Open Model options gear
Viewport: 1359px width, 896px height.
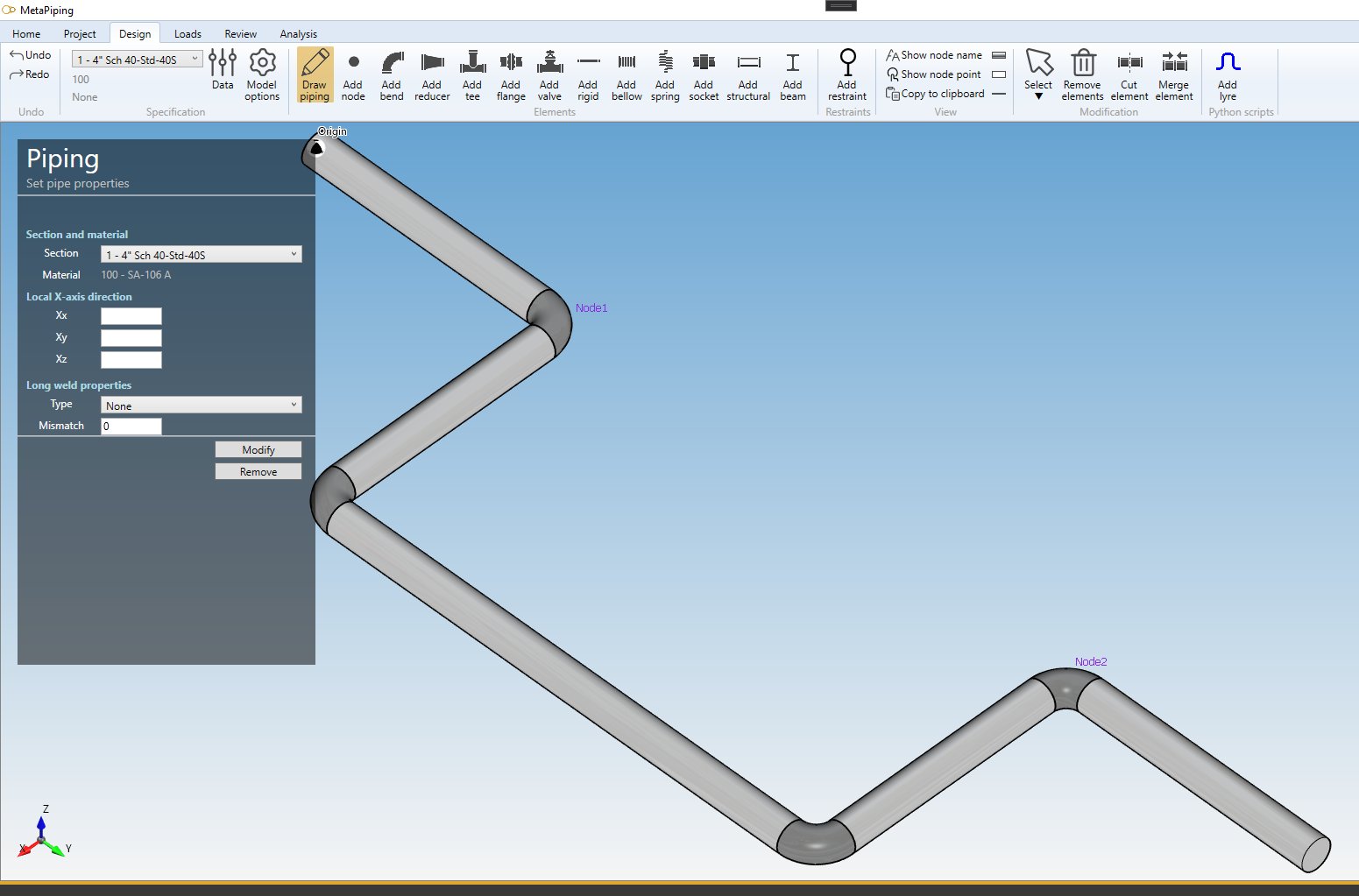pyautogui.click(x=262, y=75)
